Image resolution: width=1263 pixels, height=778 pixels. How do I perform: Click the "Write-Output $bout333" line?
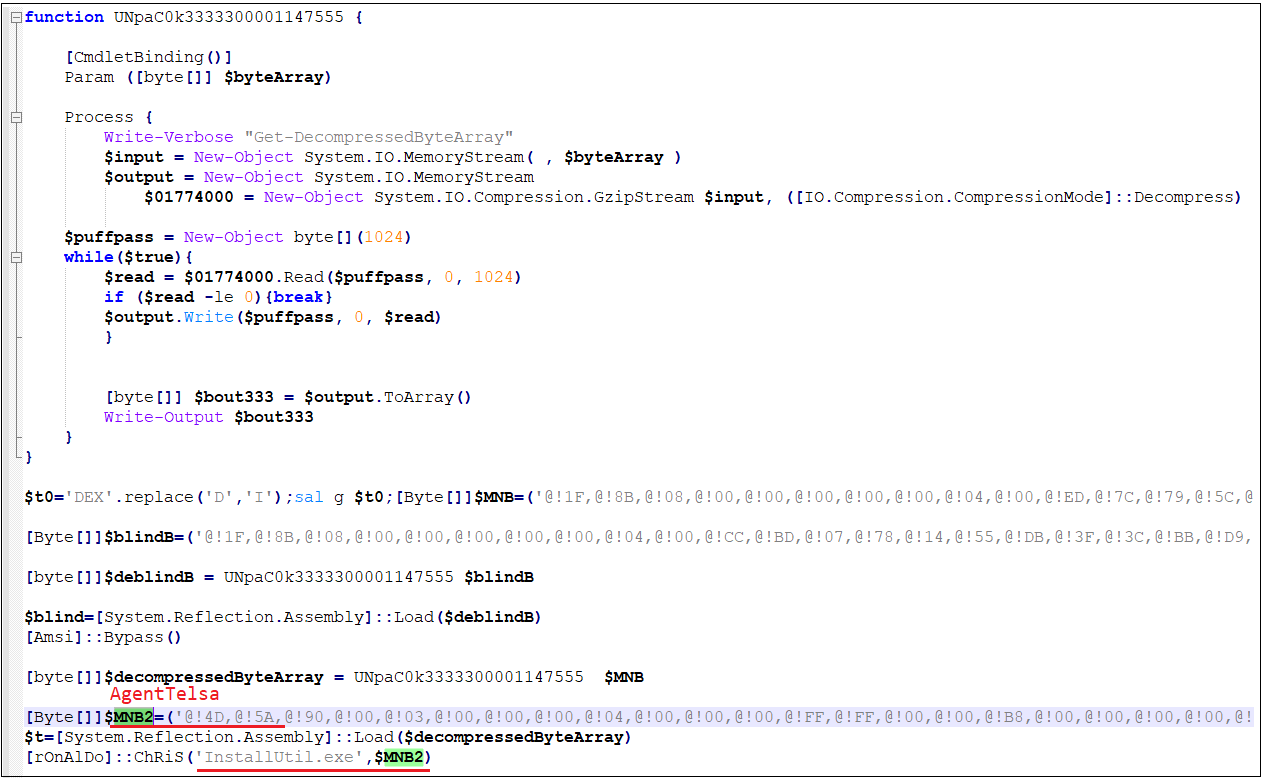click(209, 417)
